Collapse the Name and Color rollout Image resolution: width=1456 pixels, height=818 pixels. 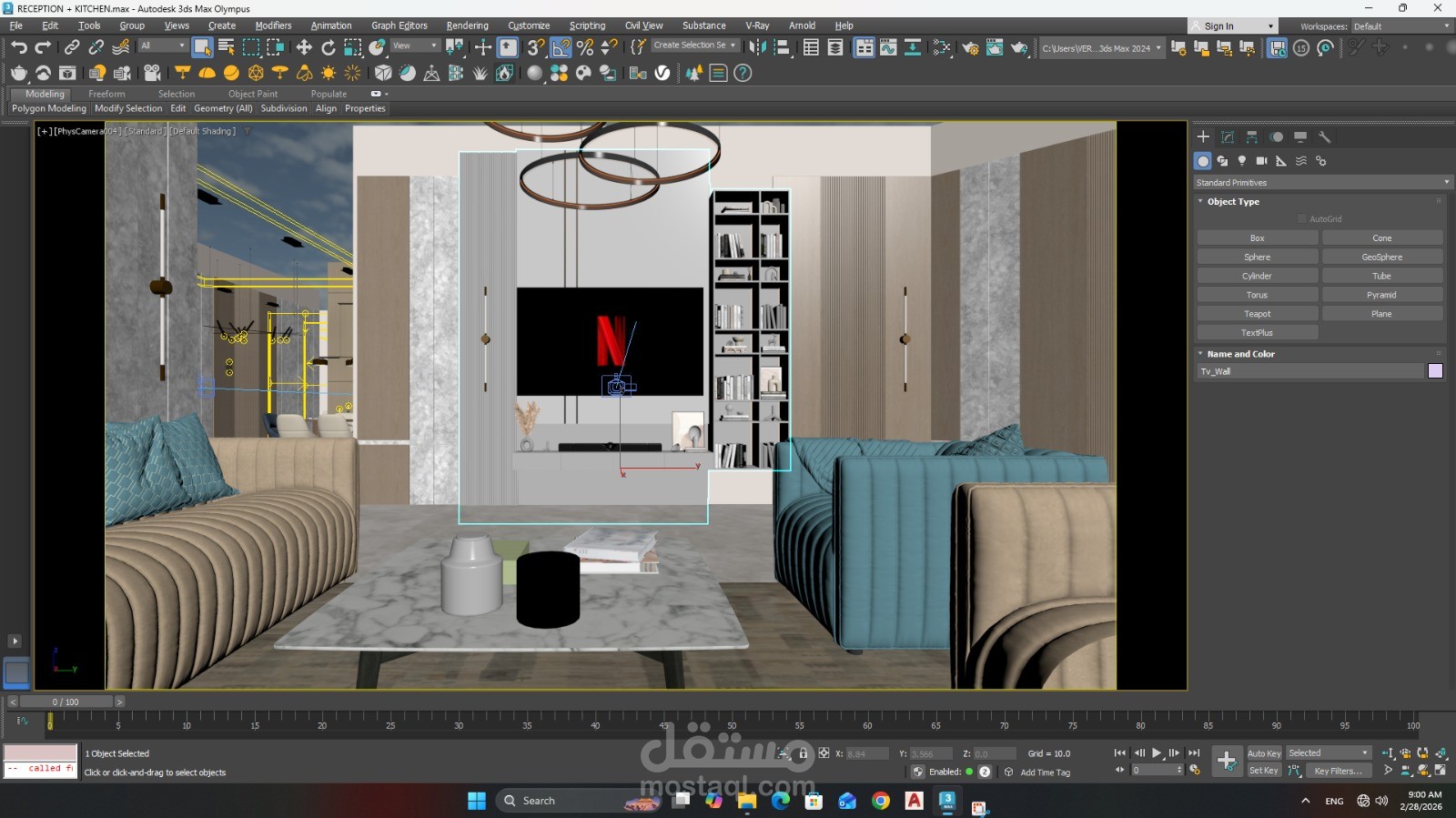tap(1240, 354)
